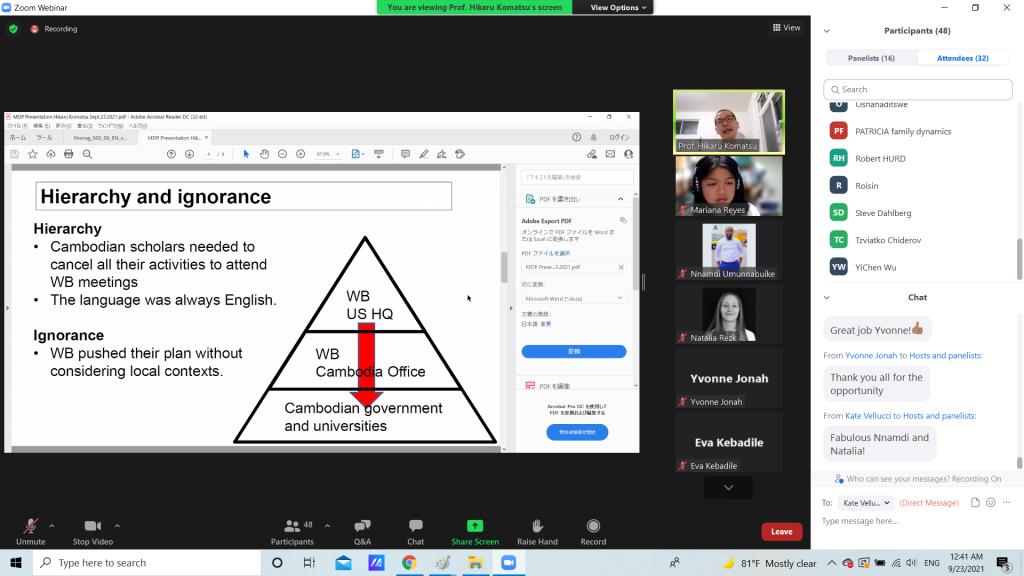
Task: Open Chat from the meeting toolbar
Action: click(415, 532)
